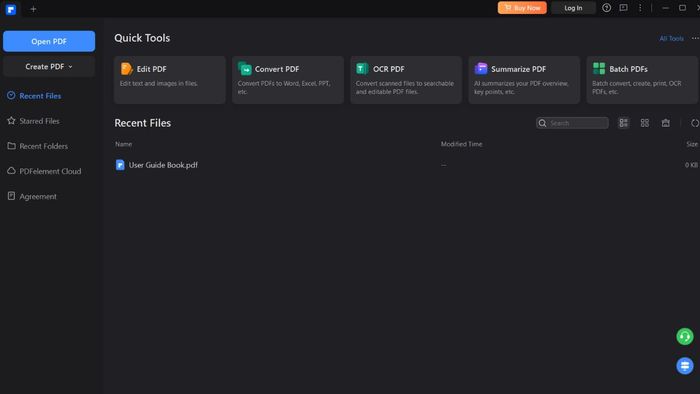Open Recent Folders in sidebar
This screenshot has height=394, width=700.
44,146
